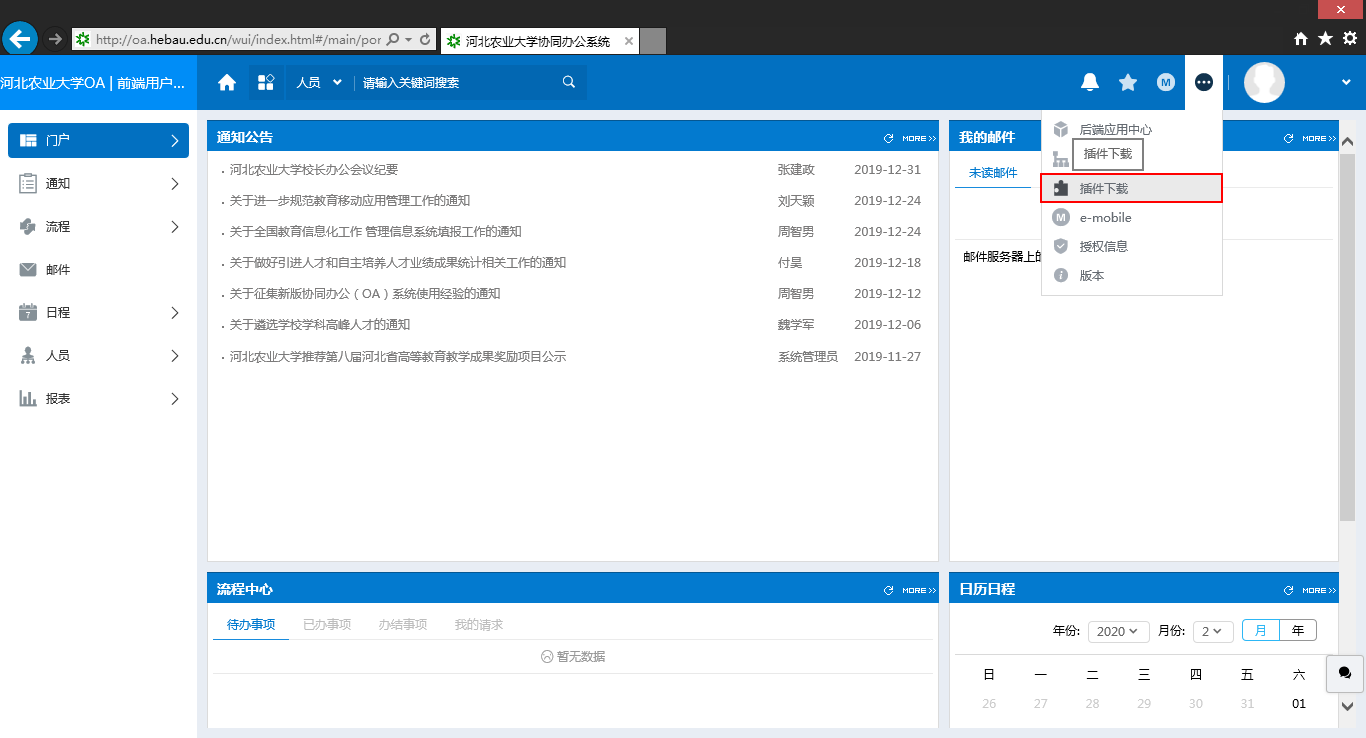Image resolution: width=1366 pixels, height=738 pixels.
Task: Click MORE in 通知公告 header
Action: tap(918, 138)
